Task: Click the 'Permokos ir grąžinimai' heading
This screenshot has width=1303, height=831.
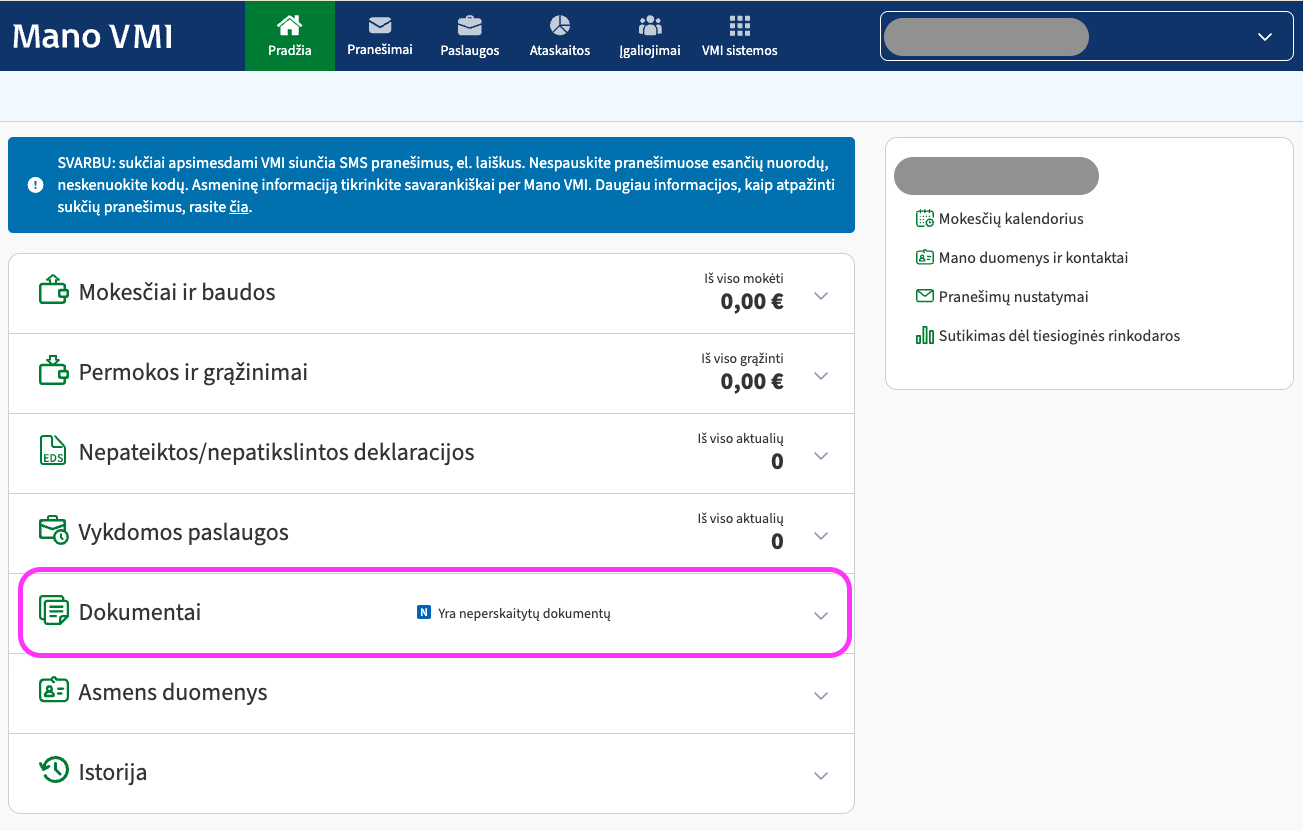Action: tap(193, 372)
